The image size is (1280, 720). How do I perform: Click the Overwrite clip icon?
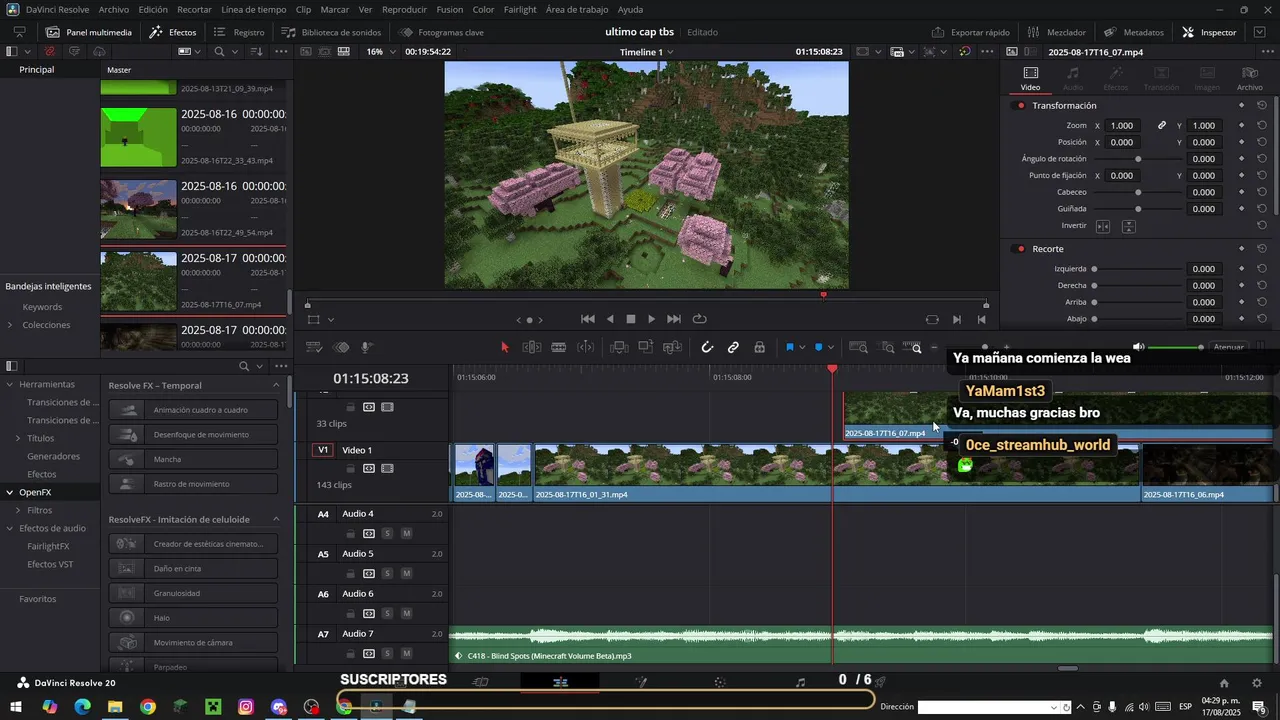[x=646, y=347]
